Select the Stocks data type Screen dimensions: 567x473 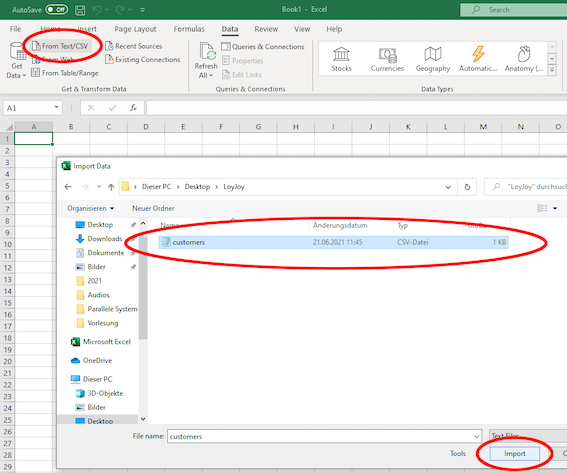[x=341, y=59]
